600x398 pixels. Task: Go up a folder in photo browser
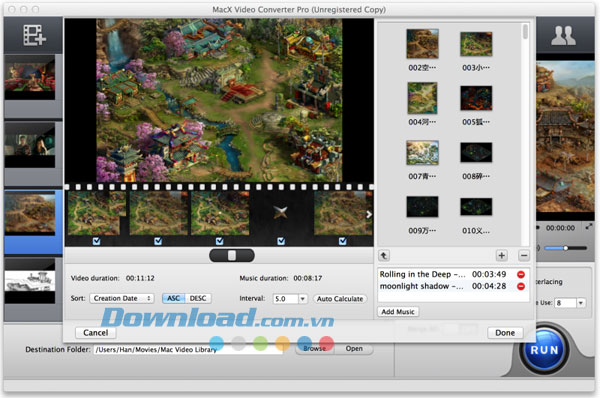point(384,256)
